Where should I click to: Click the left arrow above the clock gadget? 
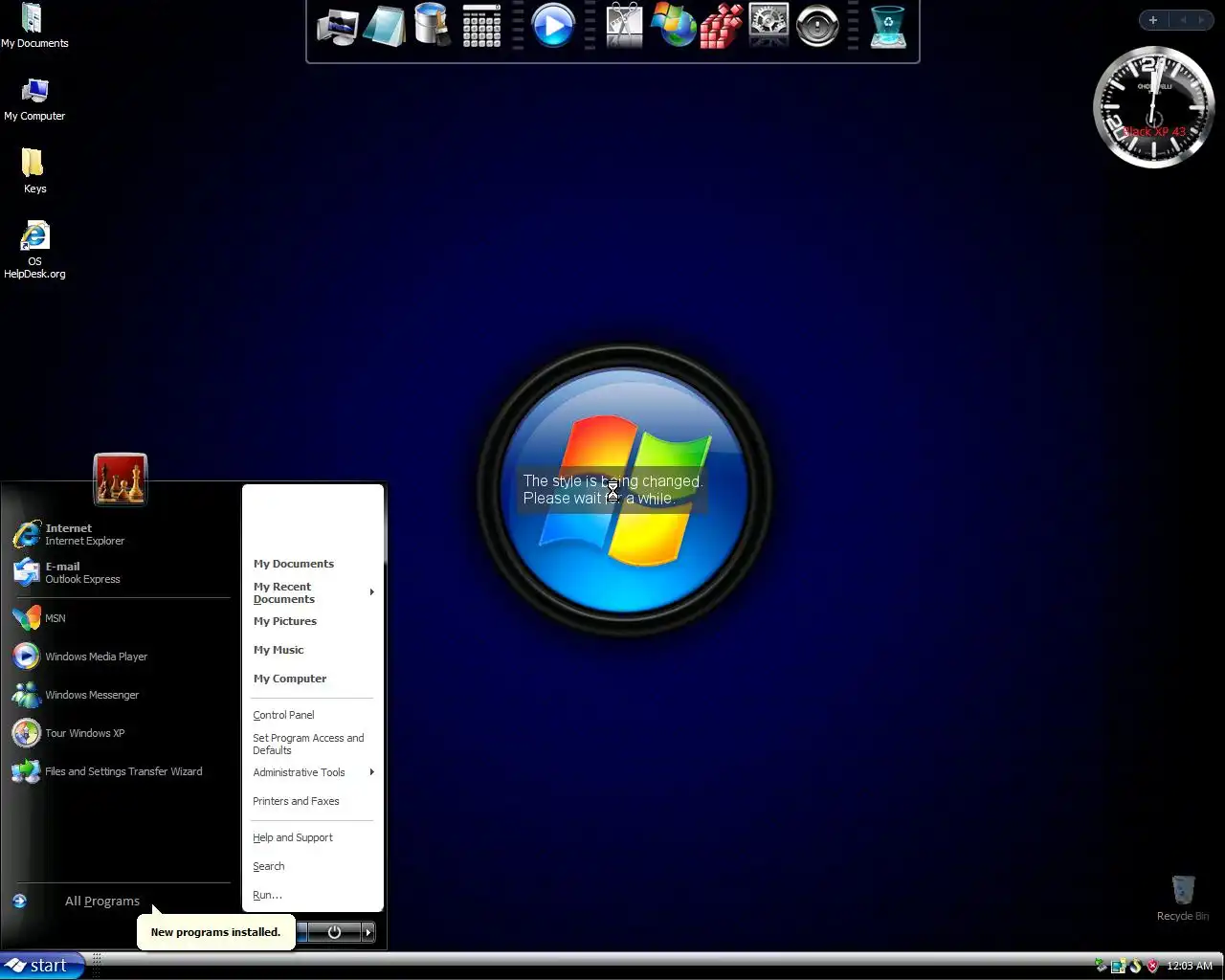pos(1183,20)
